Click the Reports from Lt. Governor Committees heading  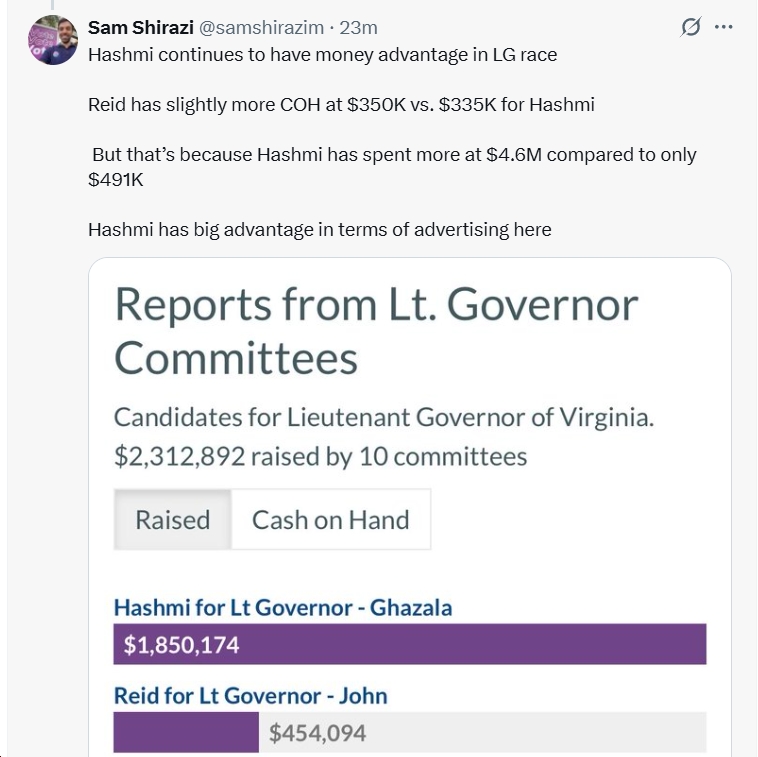375,330
